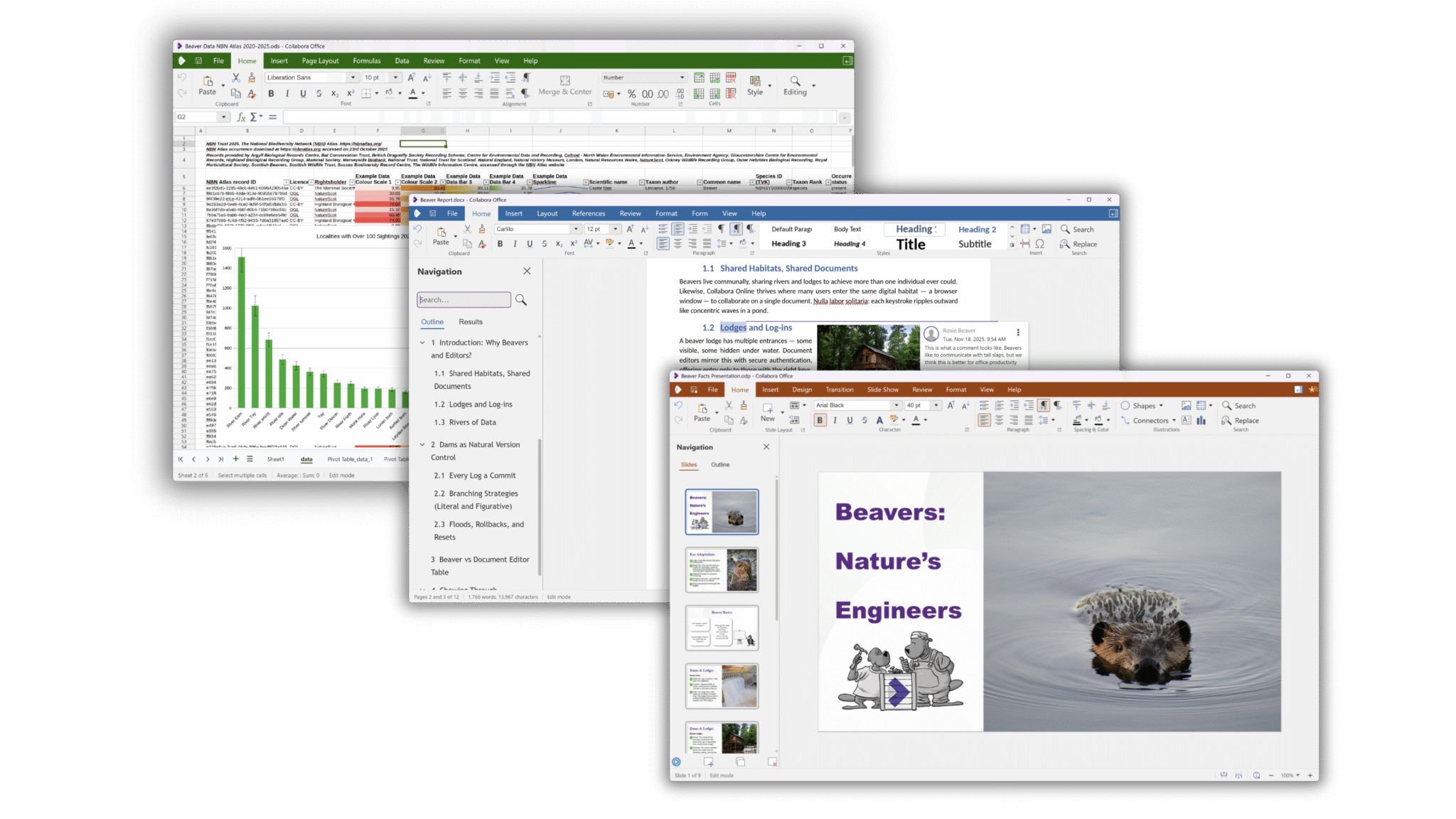Open the Number format dropdown in Calc
This screenshot has height=819, width=1456.
click(681, 77)
